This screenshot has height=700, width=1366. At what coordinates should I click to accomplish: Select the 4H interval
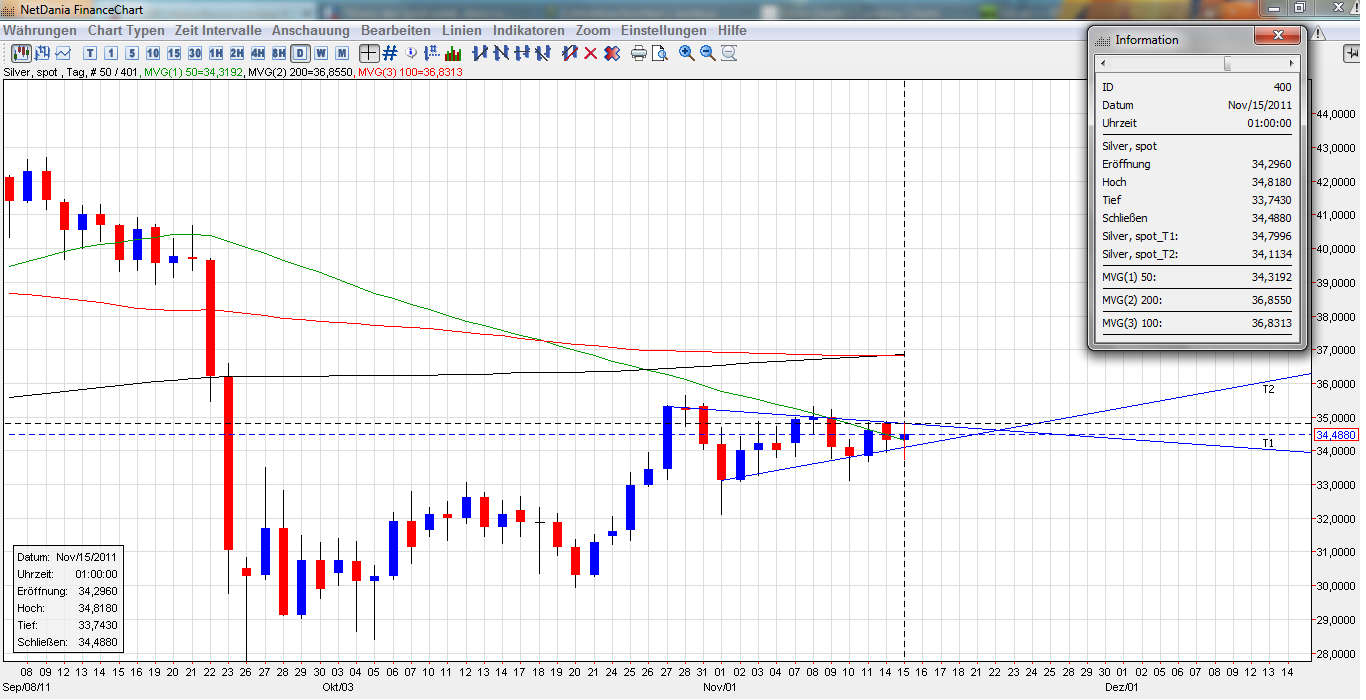click(x=258, y=53)
